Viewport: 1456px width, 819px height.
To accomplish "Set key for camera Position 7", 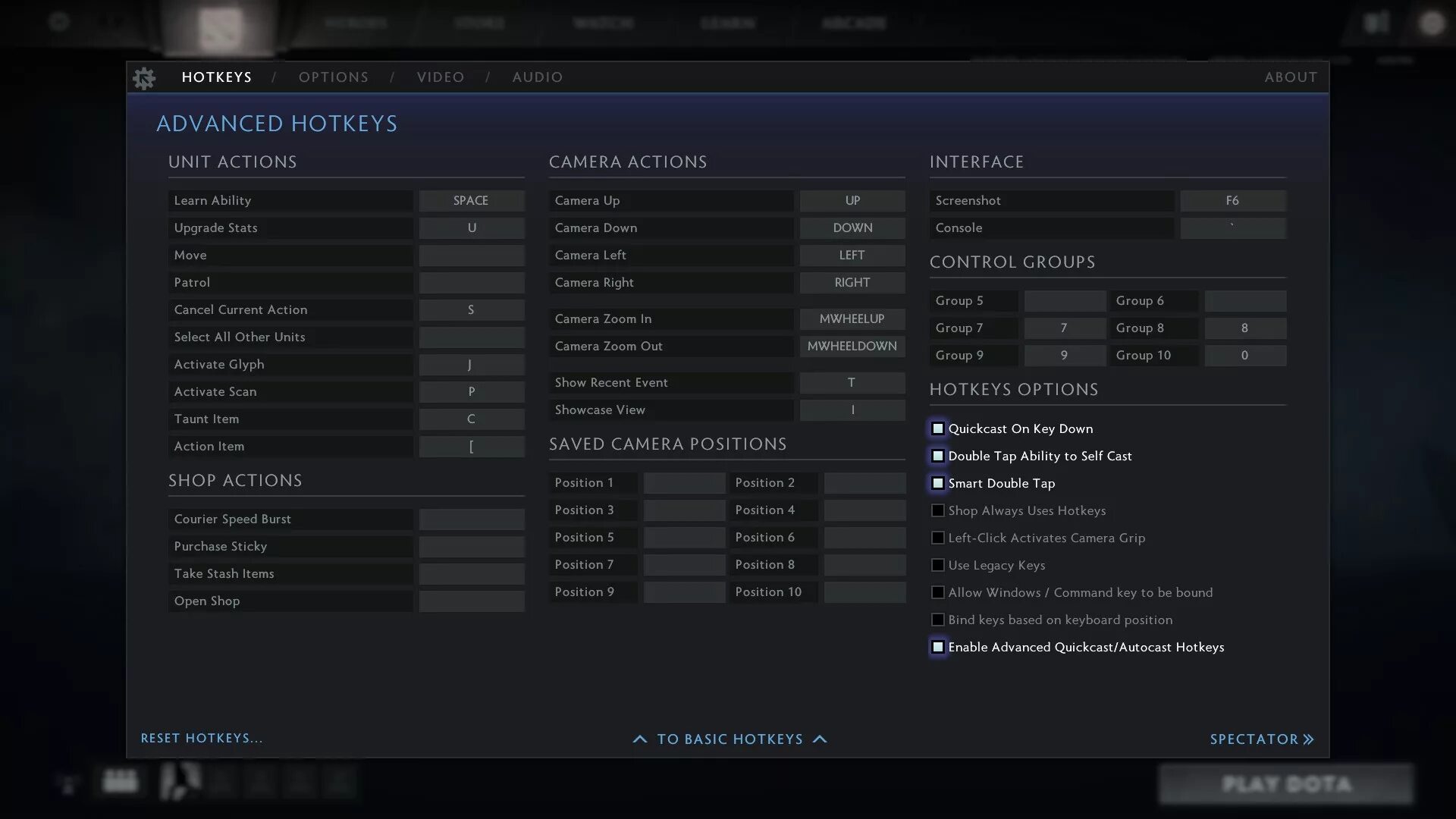I will click(684, 565).
